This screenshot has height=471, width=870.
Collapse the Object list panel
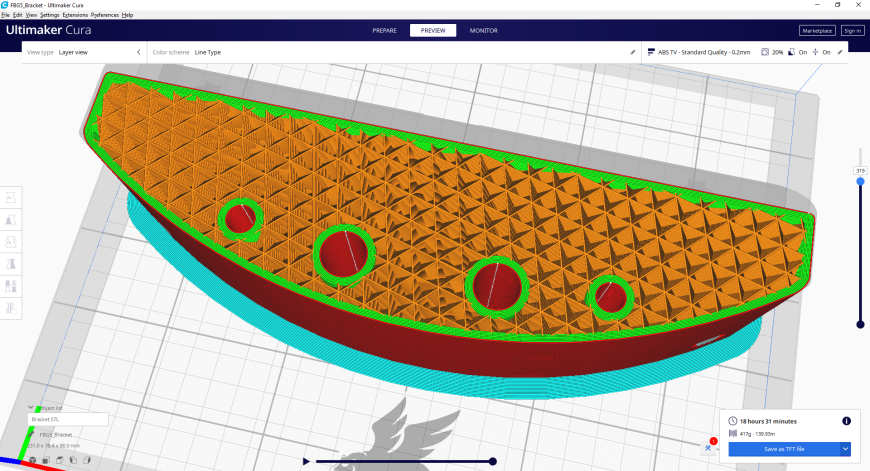[x=31, y=408]
